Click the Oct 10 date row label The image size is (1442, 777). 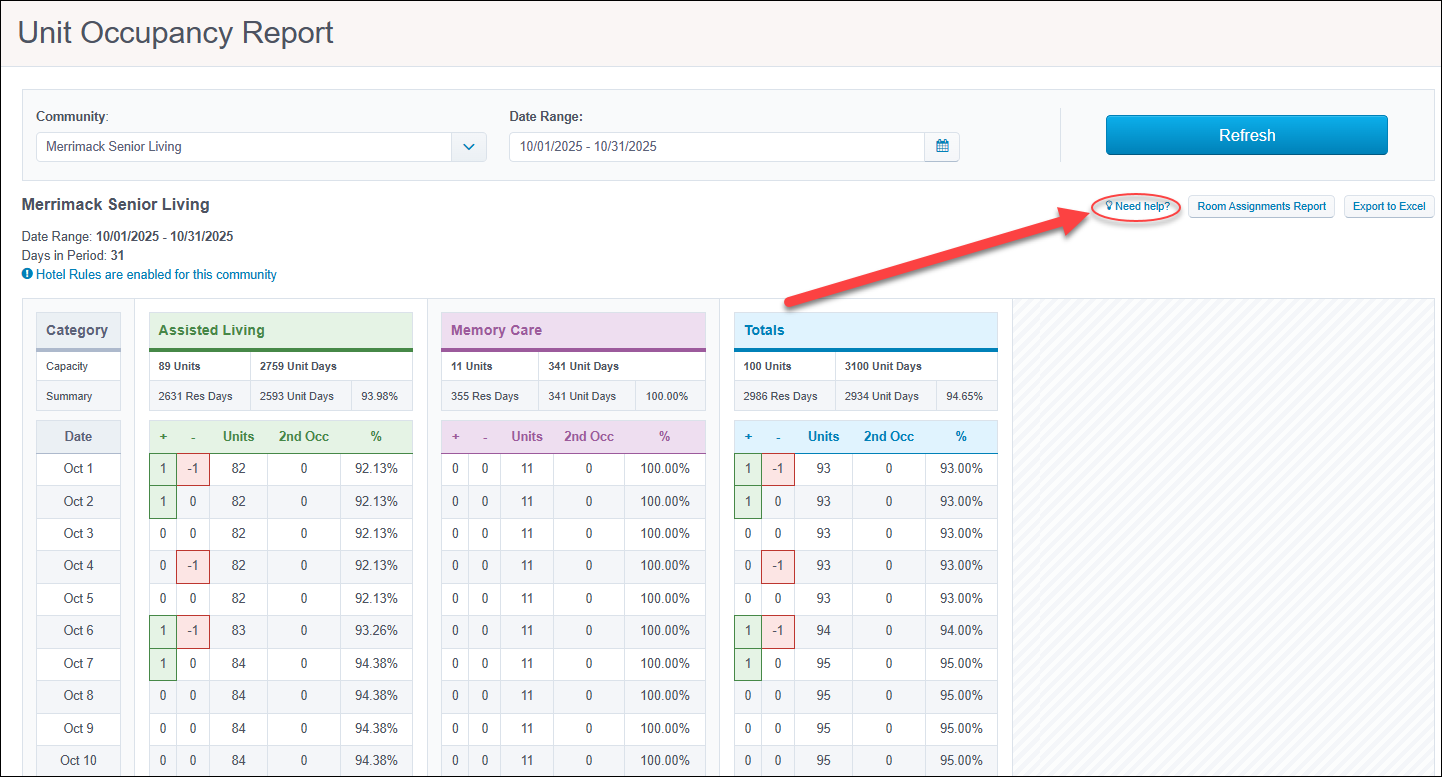tap(78, 760)
